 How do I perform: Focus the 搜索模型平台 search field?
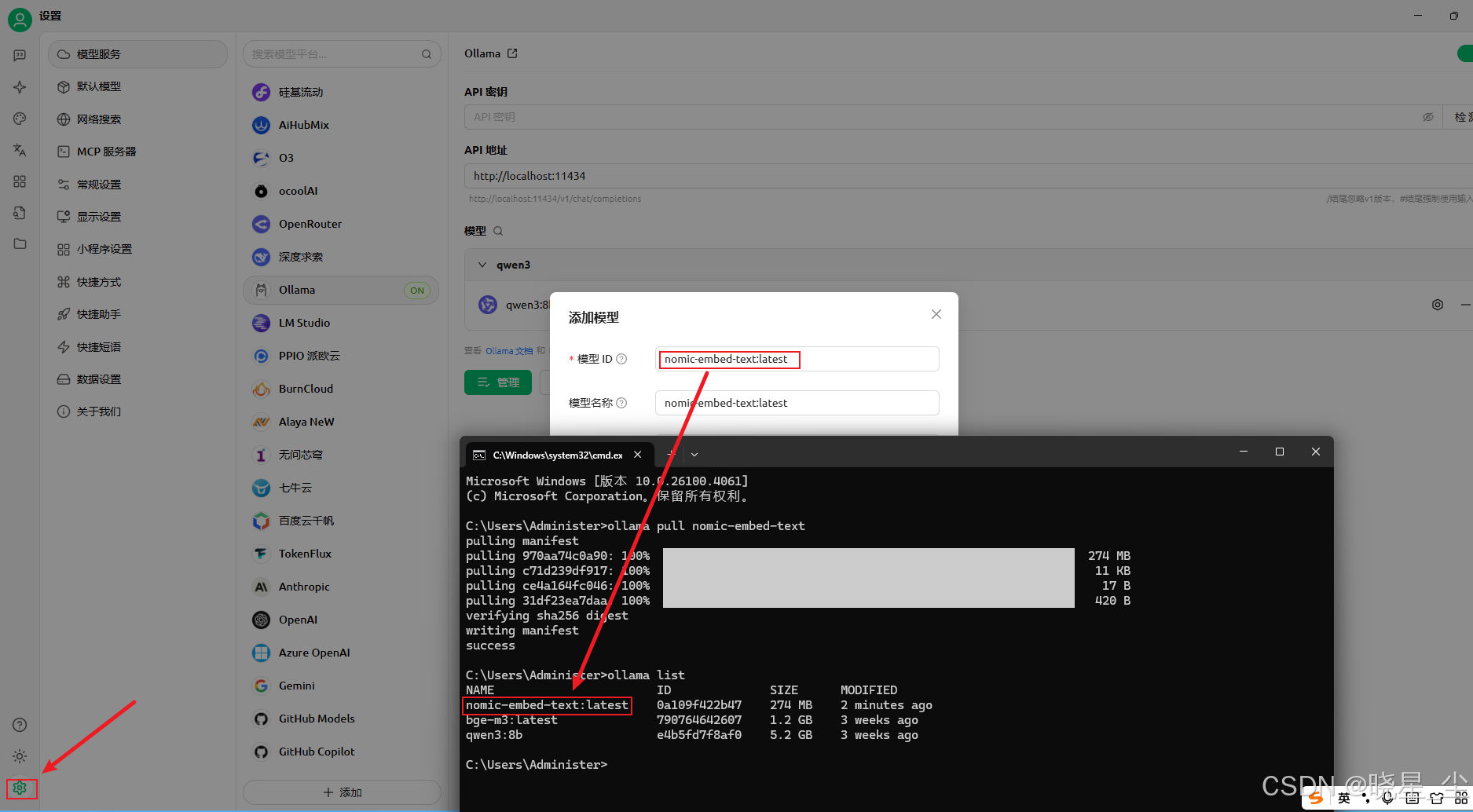click(342, 54)
